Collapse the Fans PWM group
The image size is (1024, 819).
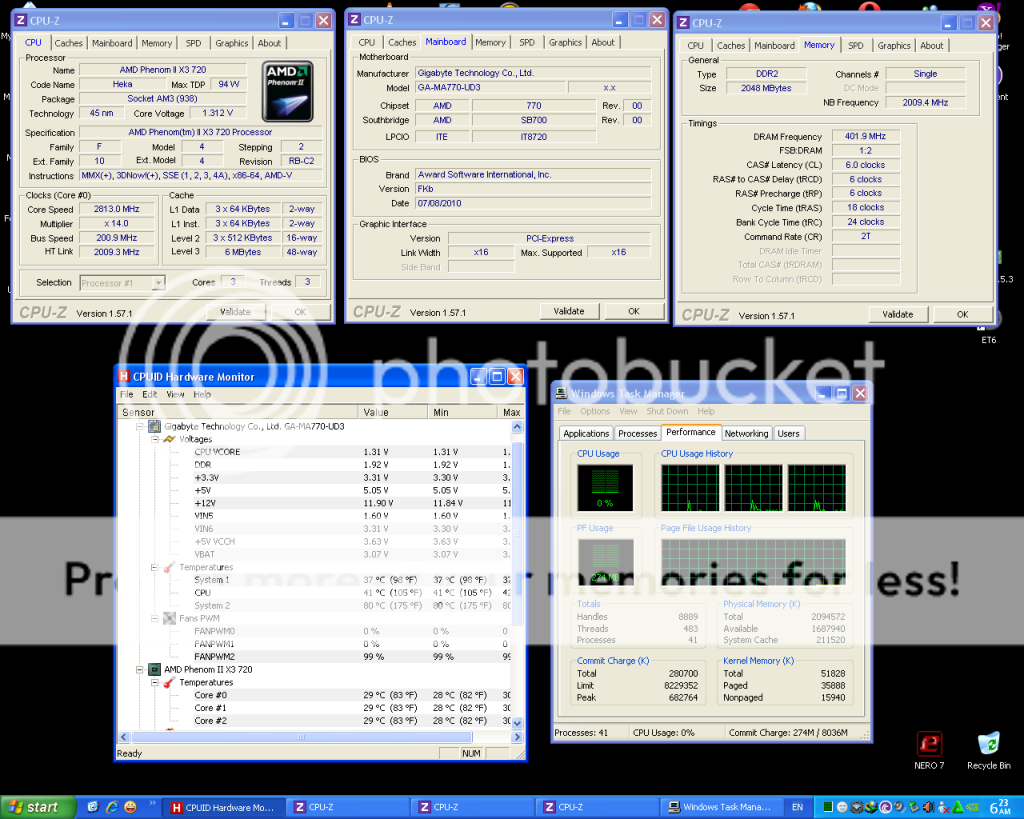pyautogui.click(x=155, y=618)
